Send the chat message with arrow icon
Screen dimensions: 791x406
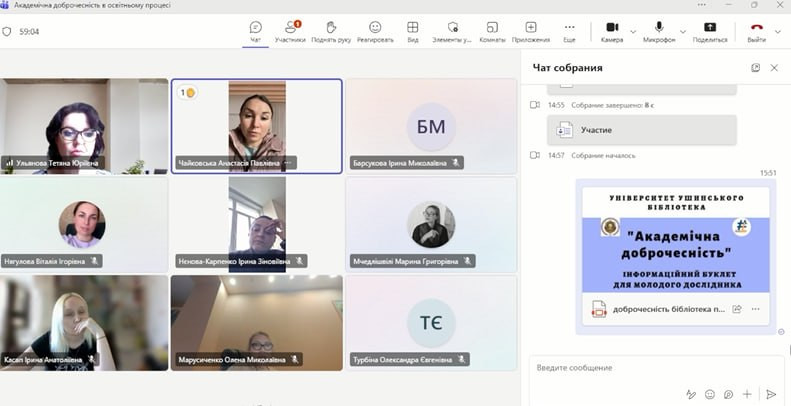(x=770, y=394)
